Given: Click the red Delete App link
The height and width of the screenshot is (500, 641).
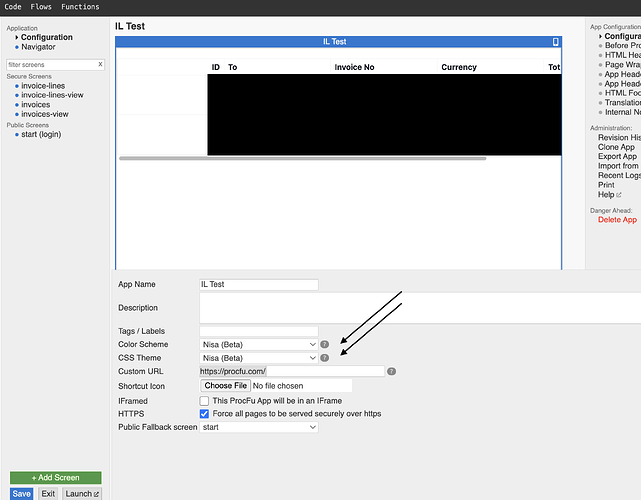Looking at the screenshot, I should [x=617, y=220].
